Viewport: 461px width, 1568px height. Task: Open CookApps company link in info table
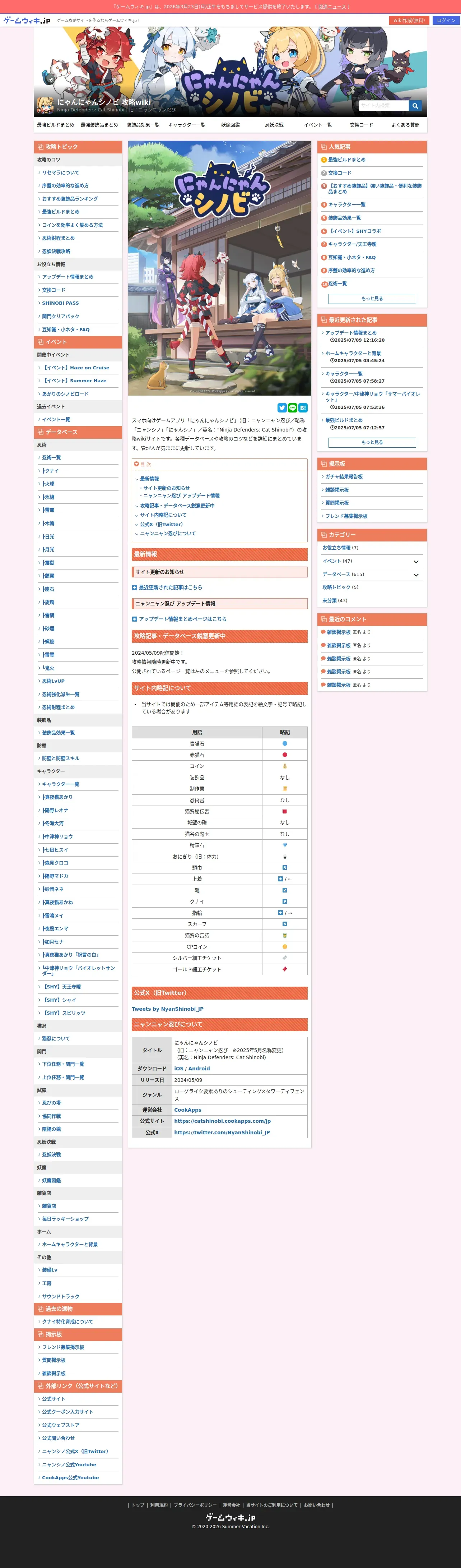[187, 1110]
